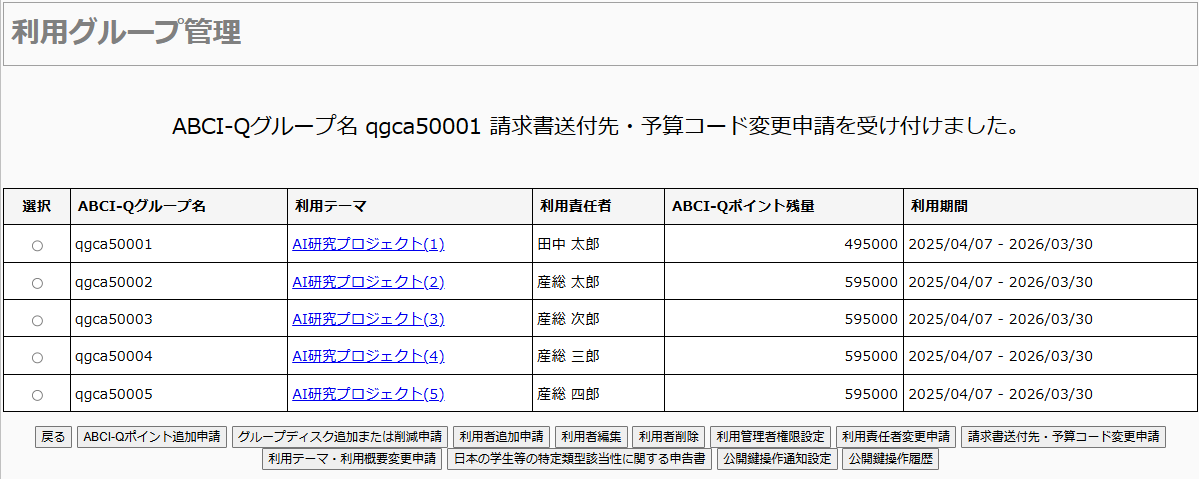The height and width of the screenshot is (479, 1199).
Task: Open グループディスク追加または削減申請
Action: click(340, 437)
